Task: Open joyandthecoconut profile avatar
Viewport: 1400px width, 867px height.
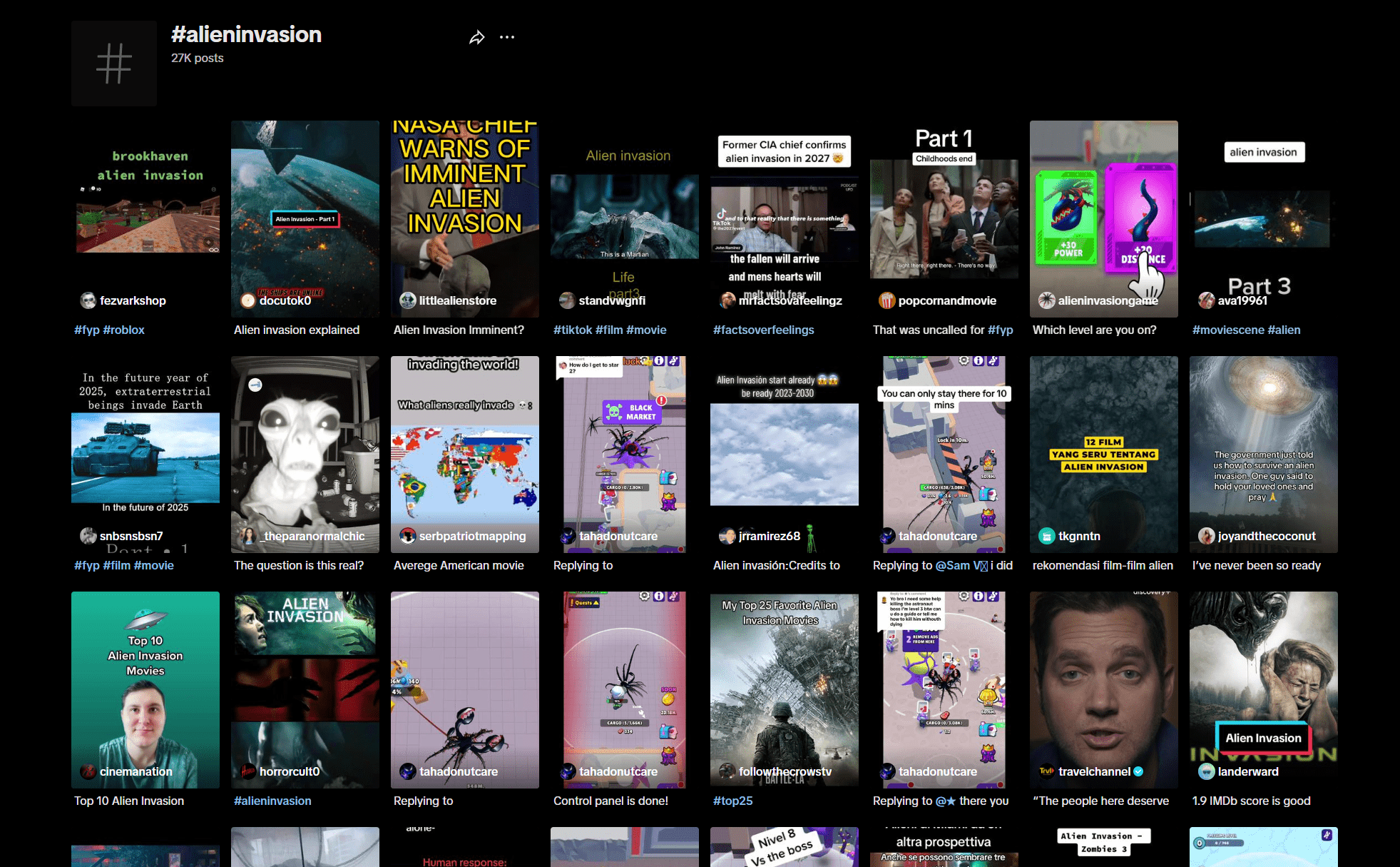Action: coord(1206,536)
